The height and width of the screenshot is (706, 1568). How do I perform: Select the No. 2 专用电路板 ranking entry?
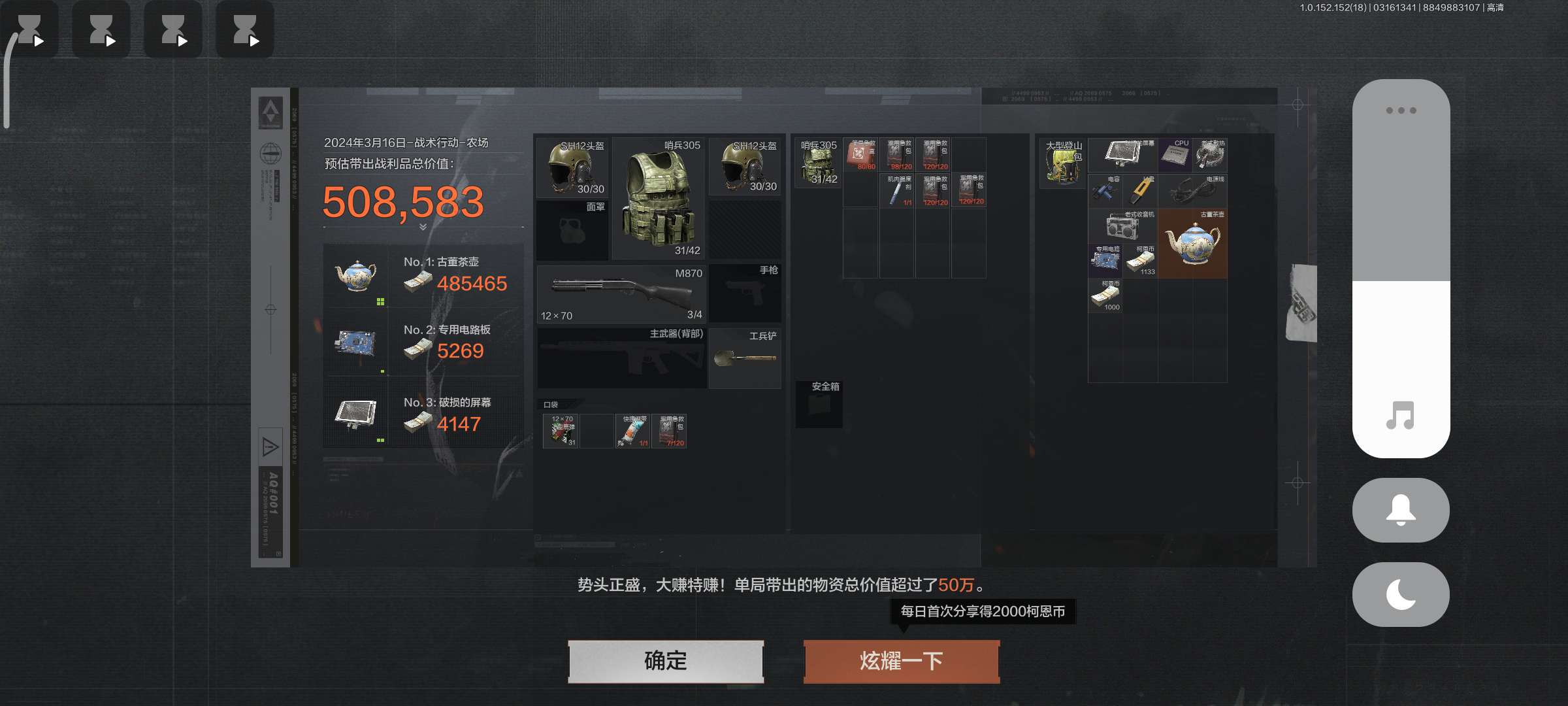[423, 343]
